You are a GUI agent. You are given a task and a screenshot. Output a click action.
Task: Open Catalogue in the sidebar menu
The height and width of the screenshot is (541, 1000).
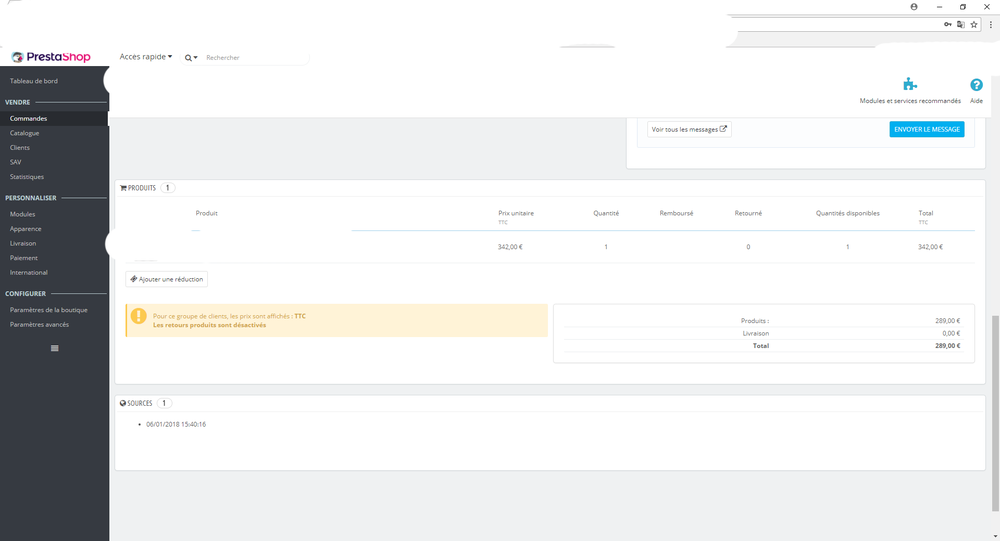pos(25,133)
